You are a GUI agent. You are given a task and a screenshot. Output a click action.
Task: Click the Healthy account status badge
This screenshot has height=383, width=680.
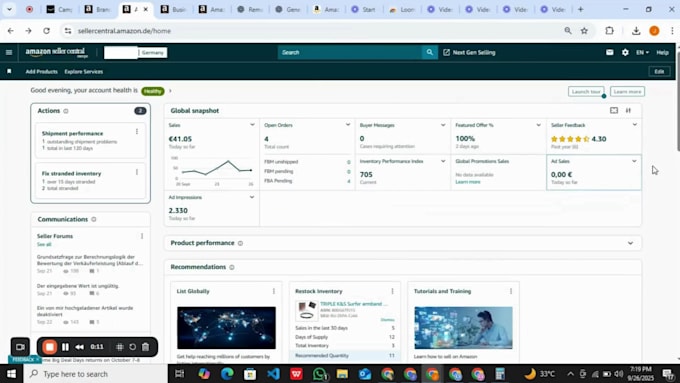[153, 91]
